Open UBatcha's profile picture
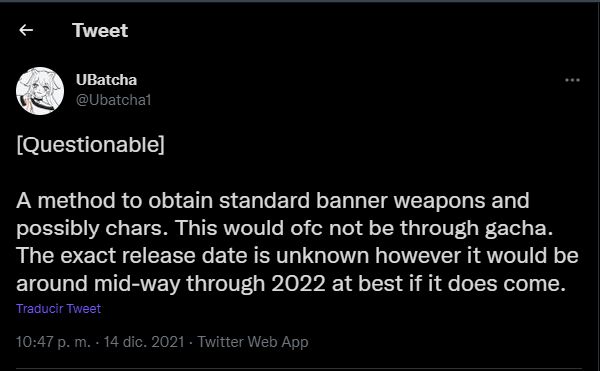 [x=40, y=91]
